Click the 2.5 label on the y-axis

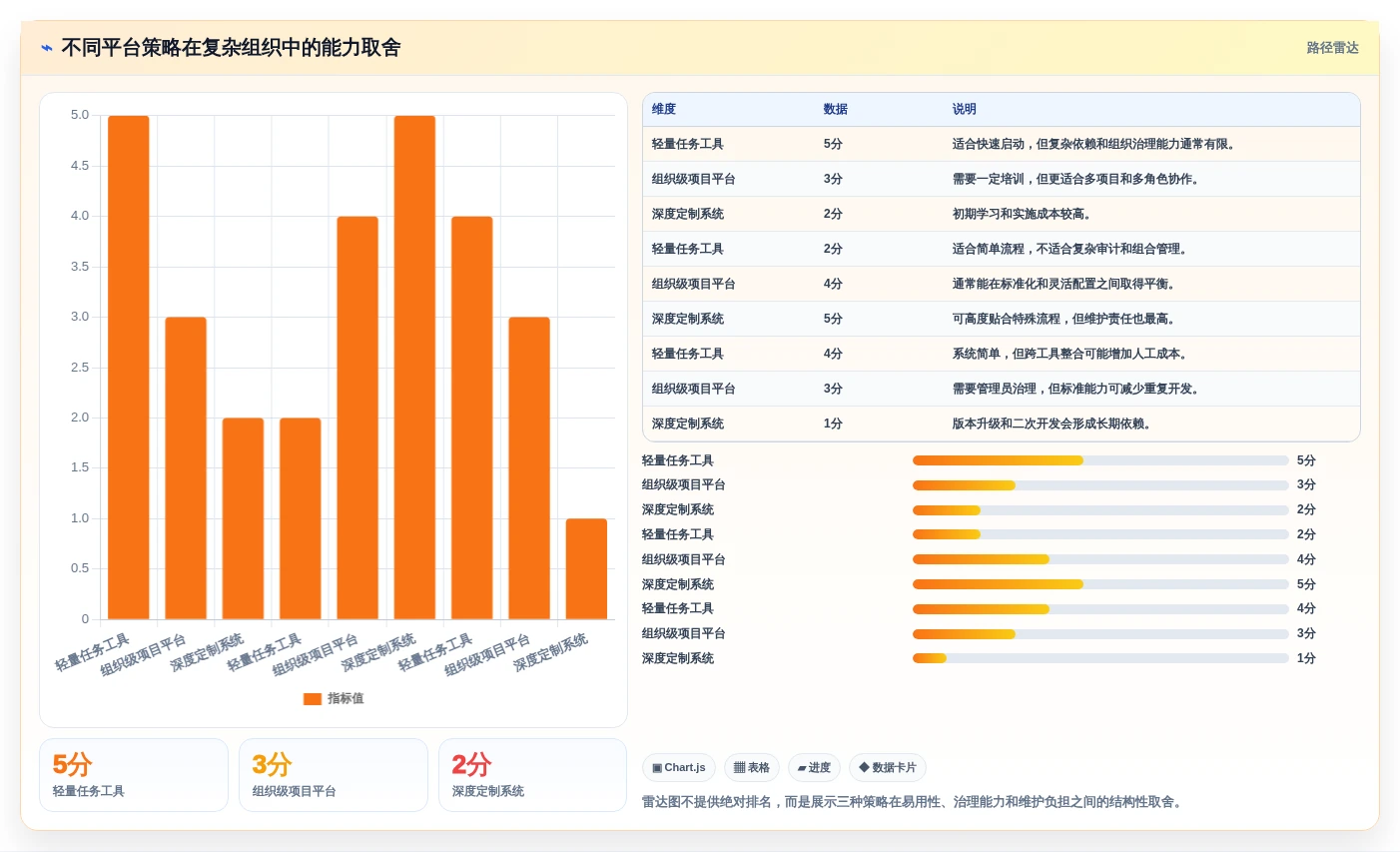pyautogui.click(x=80, y=368)
